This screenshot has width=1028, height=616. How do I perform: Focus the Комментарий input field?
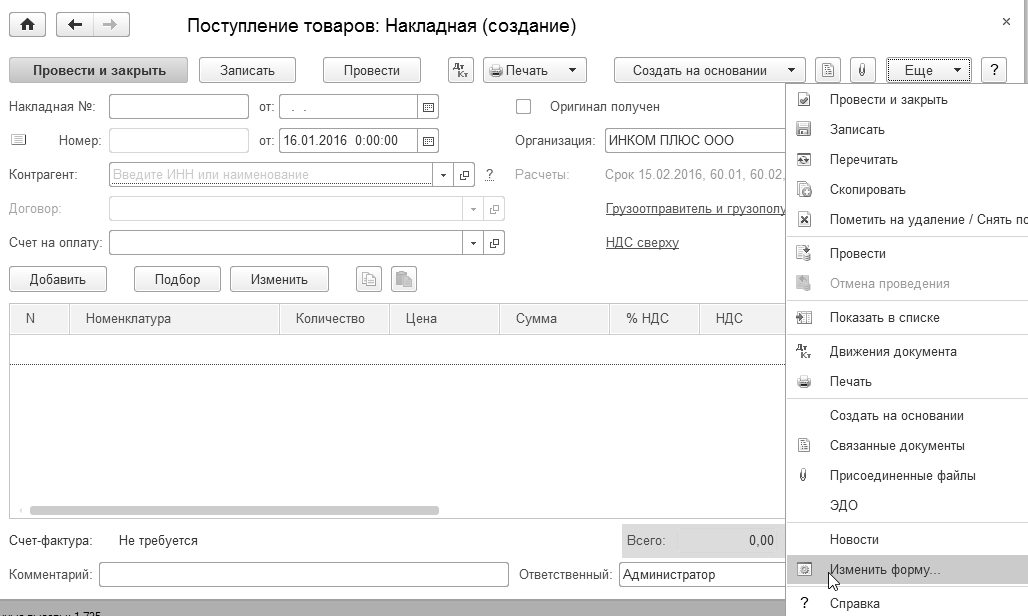click(304, 575)
